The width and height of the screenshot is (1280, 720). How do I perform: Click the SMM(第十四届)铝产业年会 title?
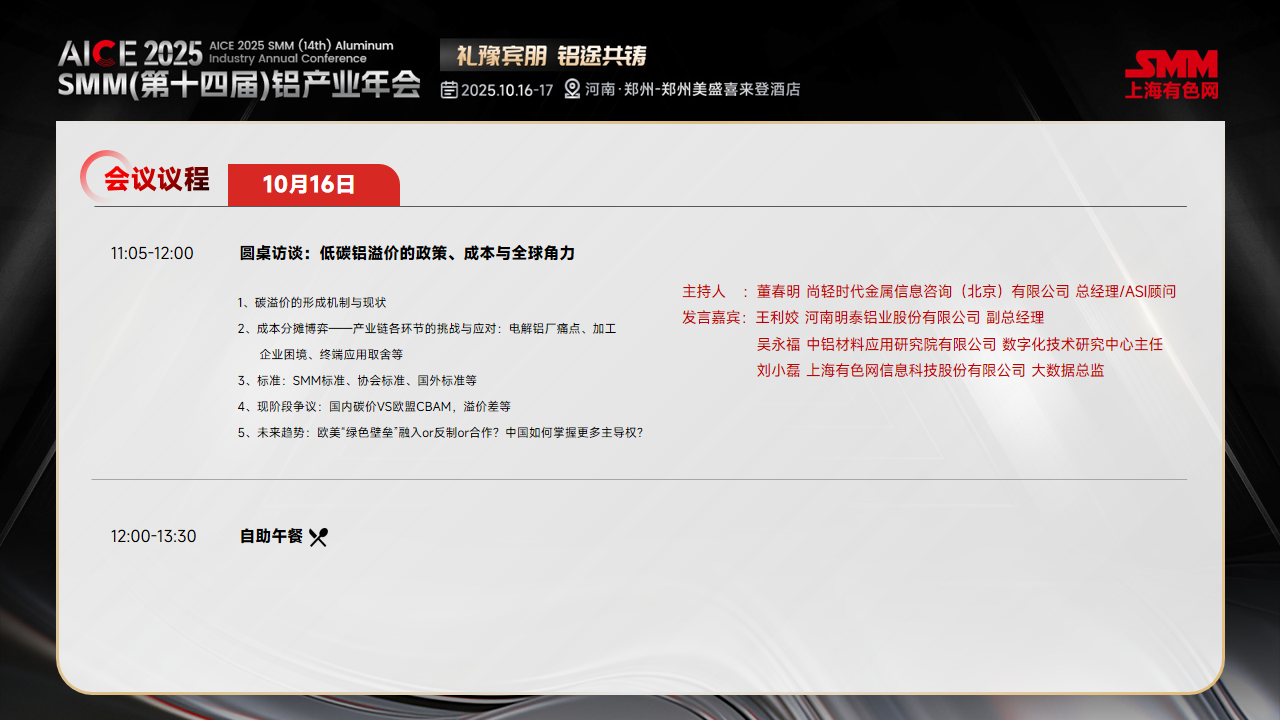(238, 85)
